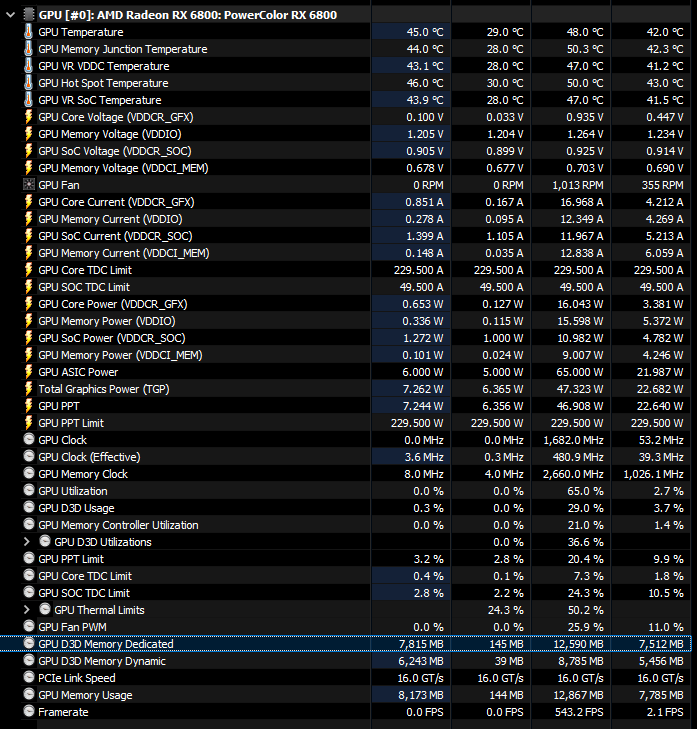Click the average value 2.1 FPS
The image size is (697, 729).
click(665, 712)
